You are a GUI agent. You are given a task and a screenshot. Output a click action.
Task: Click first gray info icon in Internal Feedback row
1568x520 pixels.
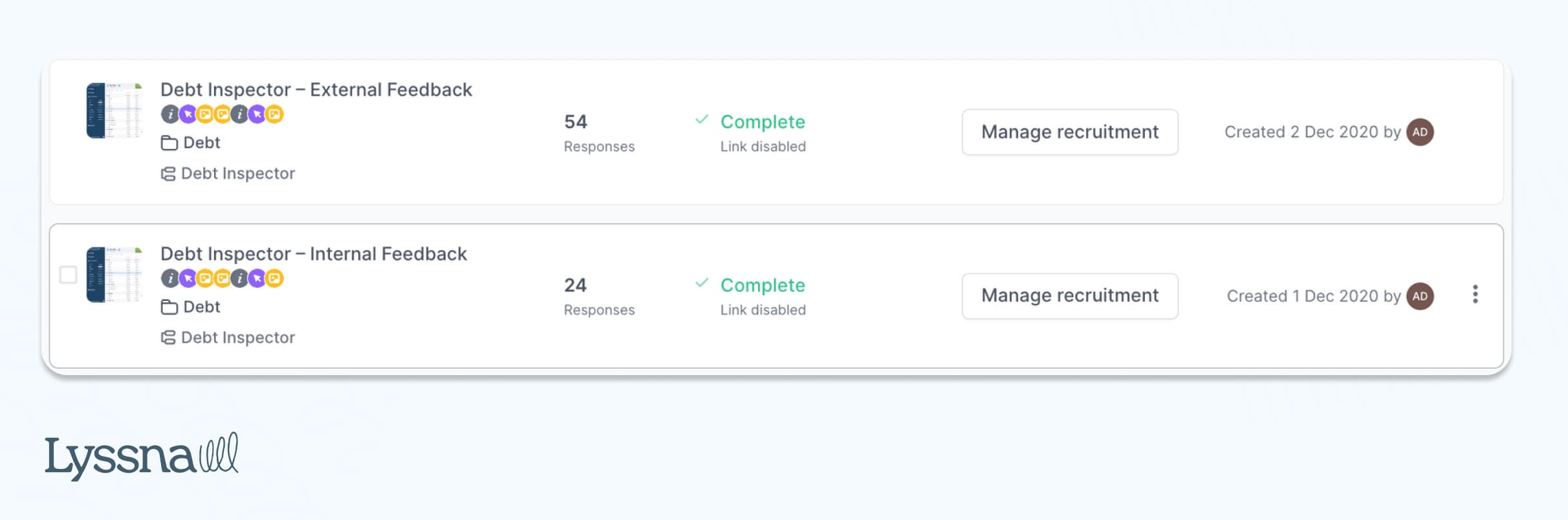point(169,279)
